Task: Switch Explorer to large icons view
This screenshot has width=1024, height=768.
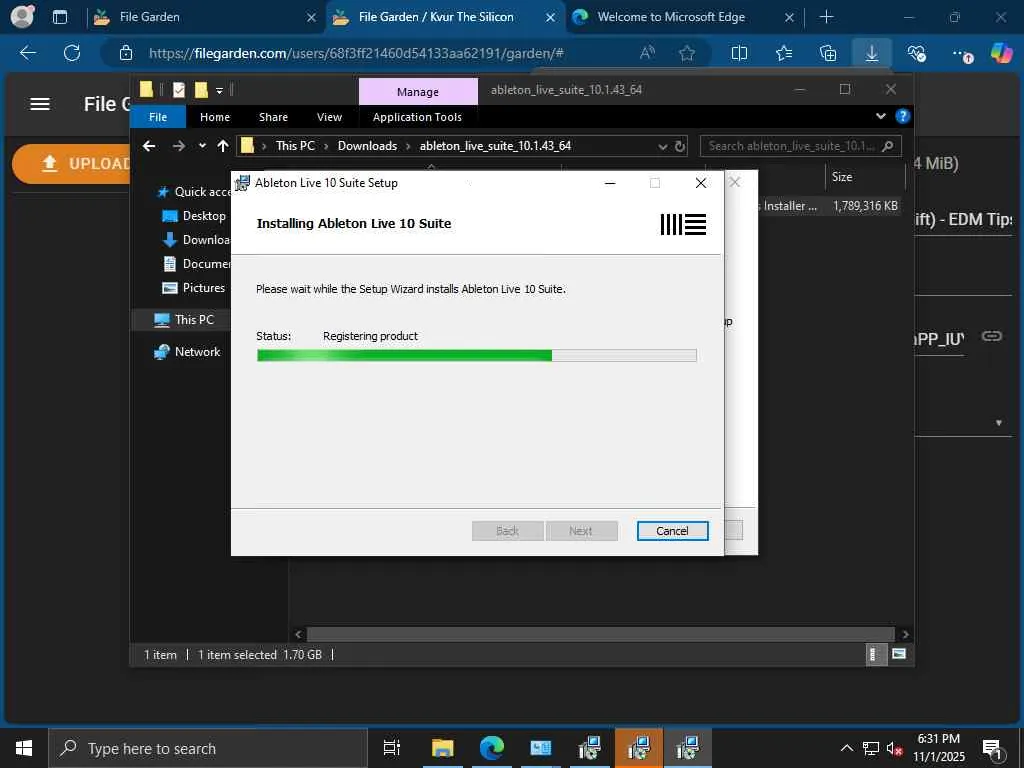Action: click(899, 654)
